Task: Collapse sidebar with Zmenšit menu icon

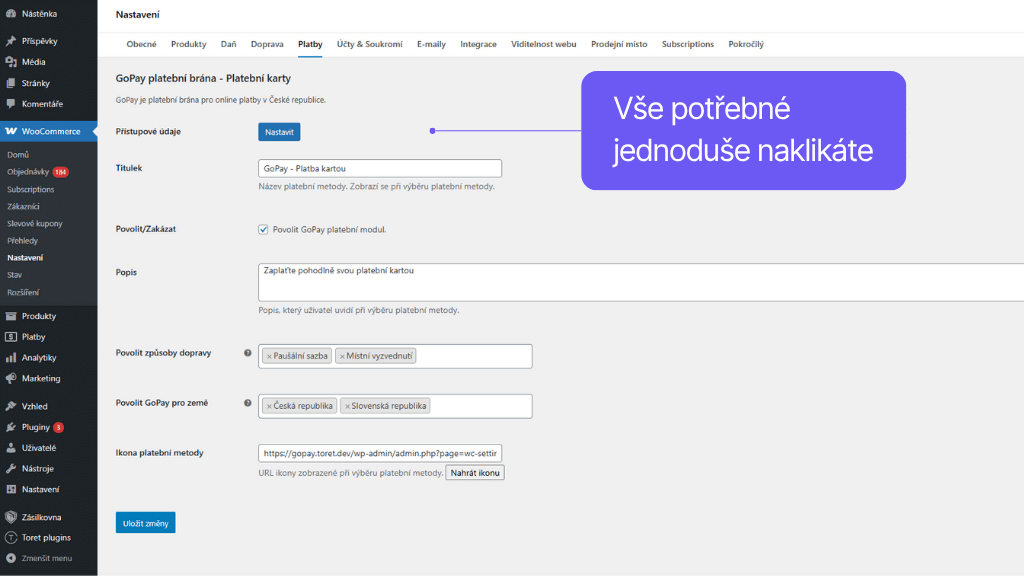Action: click(x=11, y=558)
